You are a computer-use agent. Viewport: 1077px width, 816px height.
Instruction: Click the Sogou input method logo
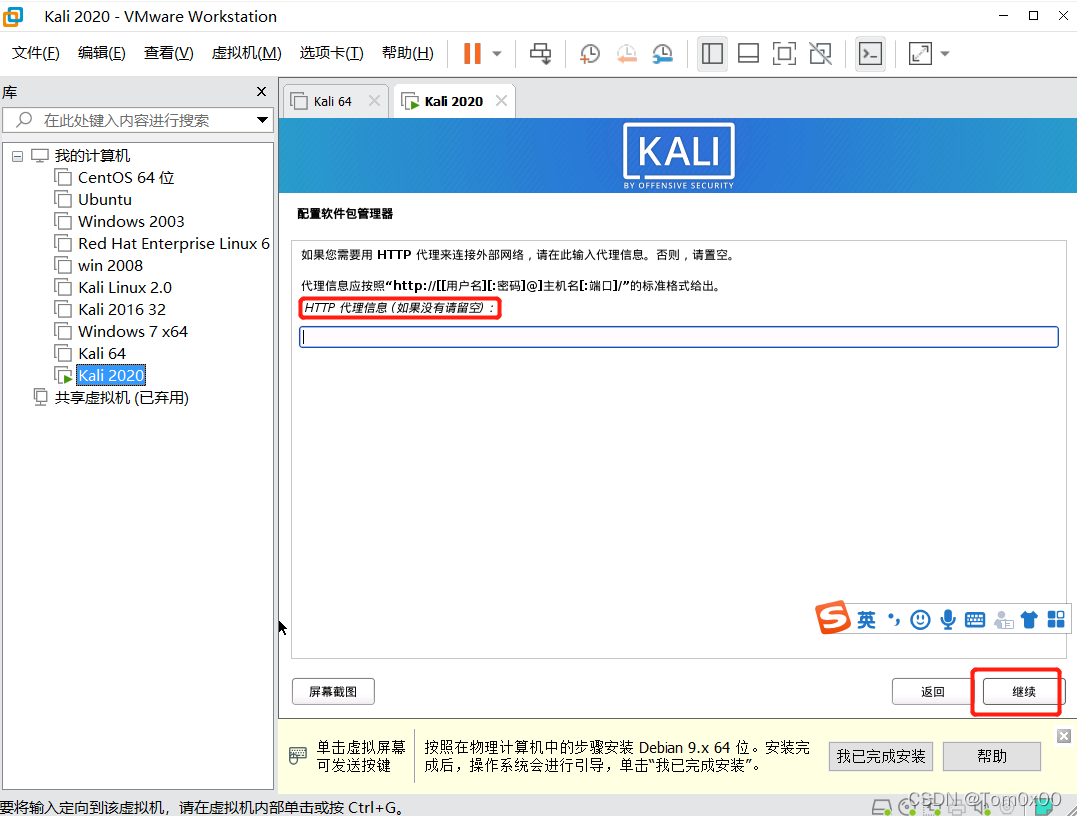point(832,617)
